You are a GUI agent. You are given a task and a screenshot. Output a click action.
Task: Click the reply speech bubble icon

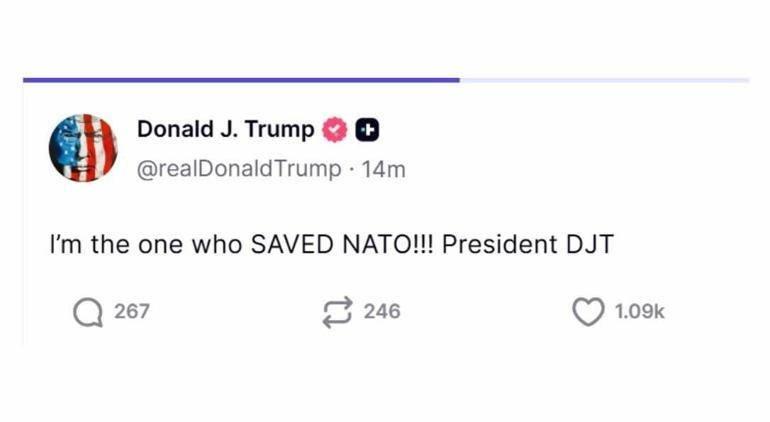point(87,312)
